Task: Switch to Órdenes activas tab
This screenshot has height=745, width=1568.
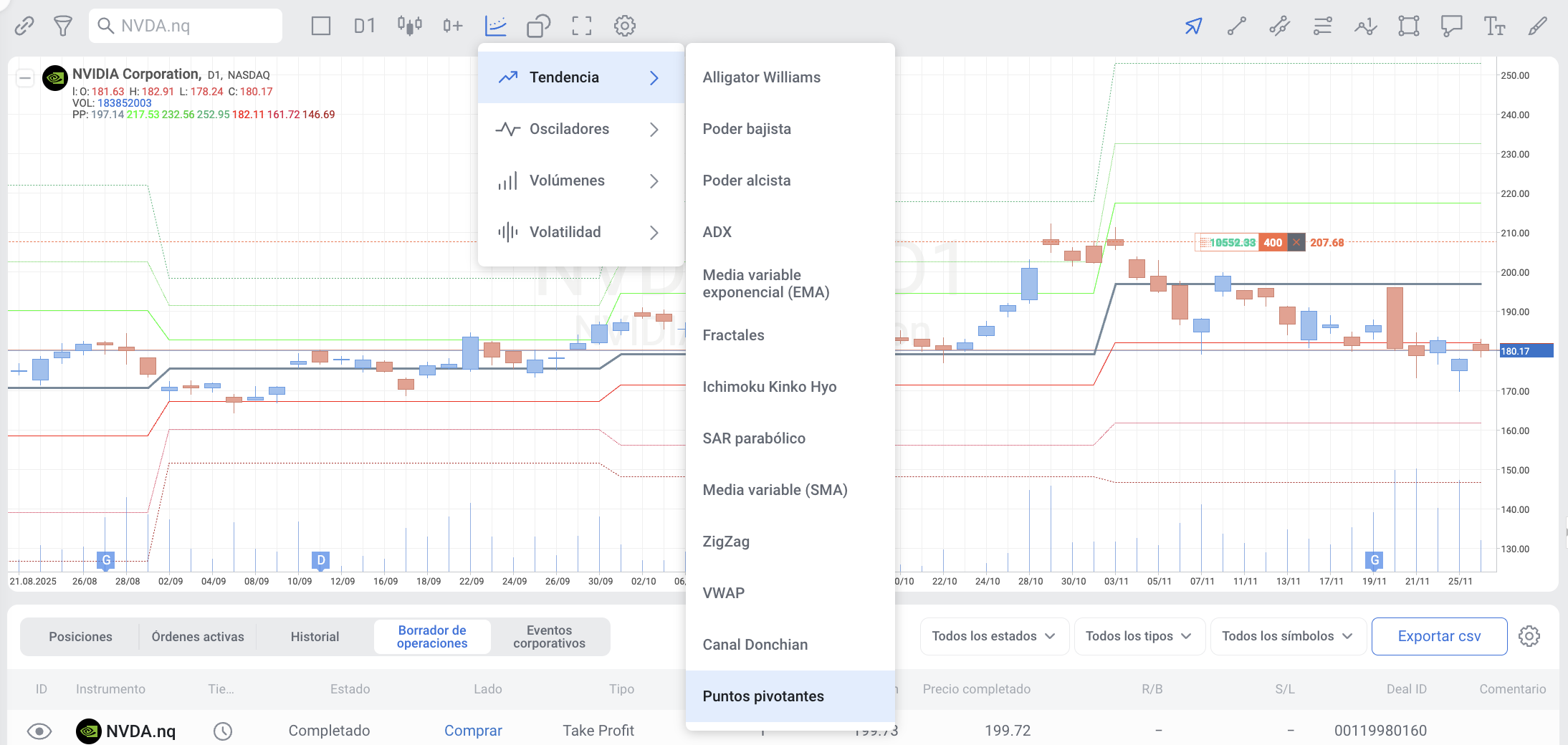Action: pos(198,637)
